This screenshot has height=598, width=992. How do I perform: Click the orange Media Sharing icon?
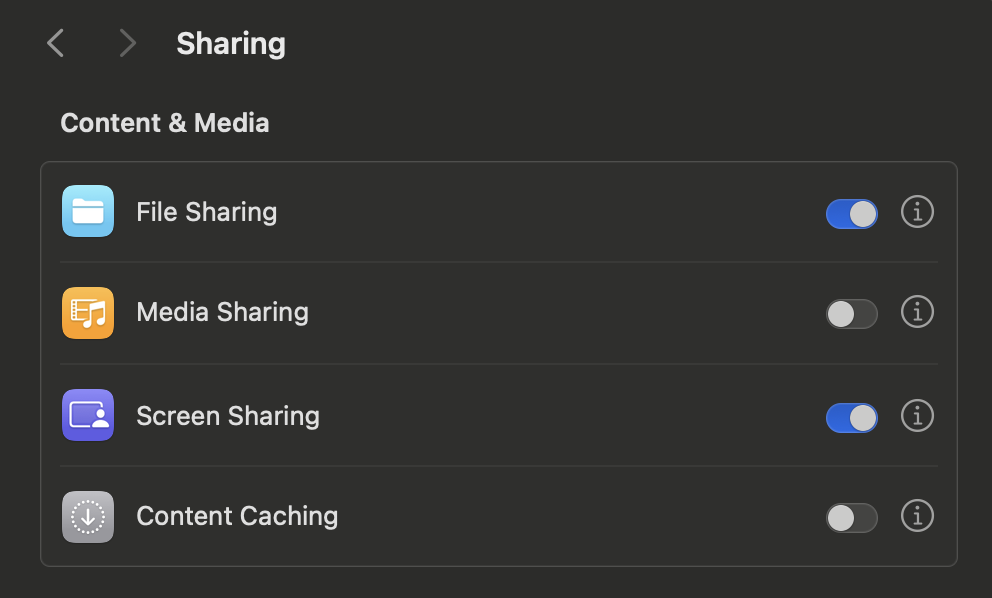tap(88, 313)
